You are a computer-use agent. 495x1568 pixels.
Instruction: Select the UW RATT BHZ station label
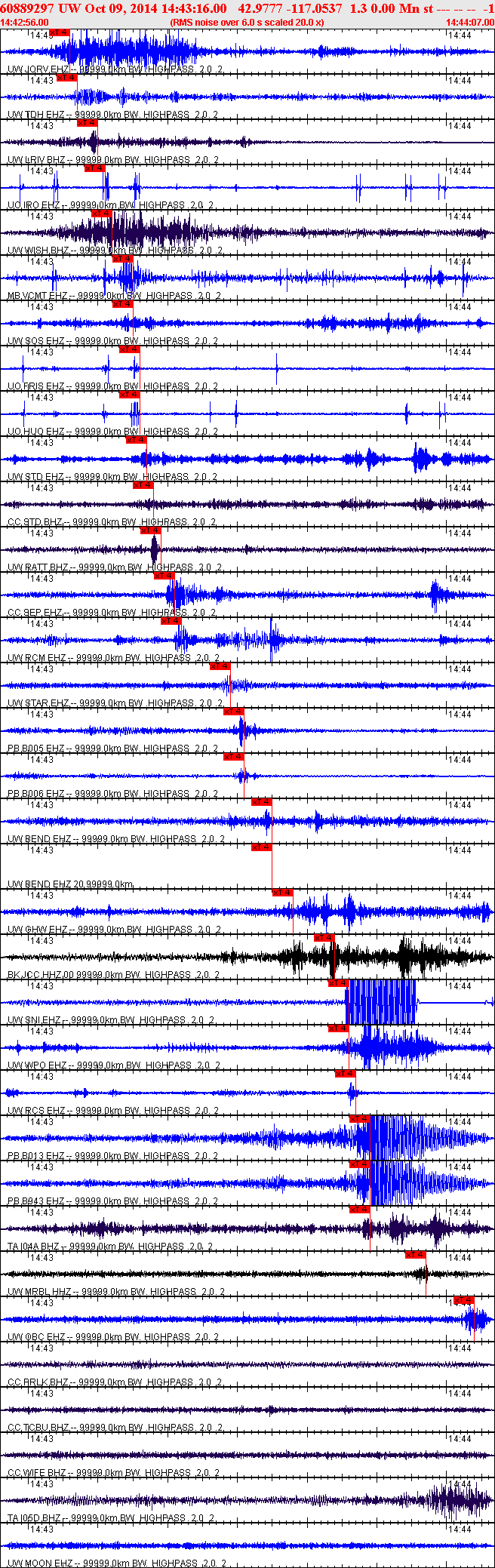coord(114,567)
